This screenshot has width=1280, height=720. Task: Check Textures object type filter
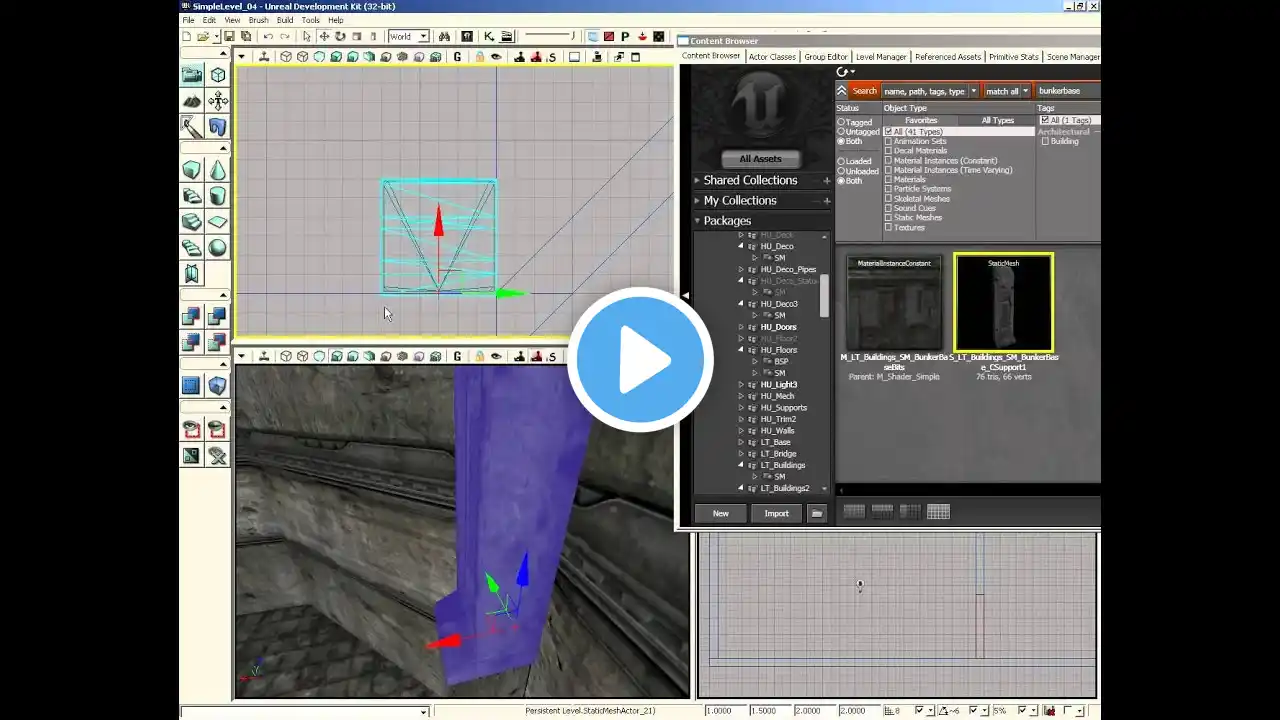pyautogui.click(x=888, y=228)
